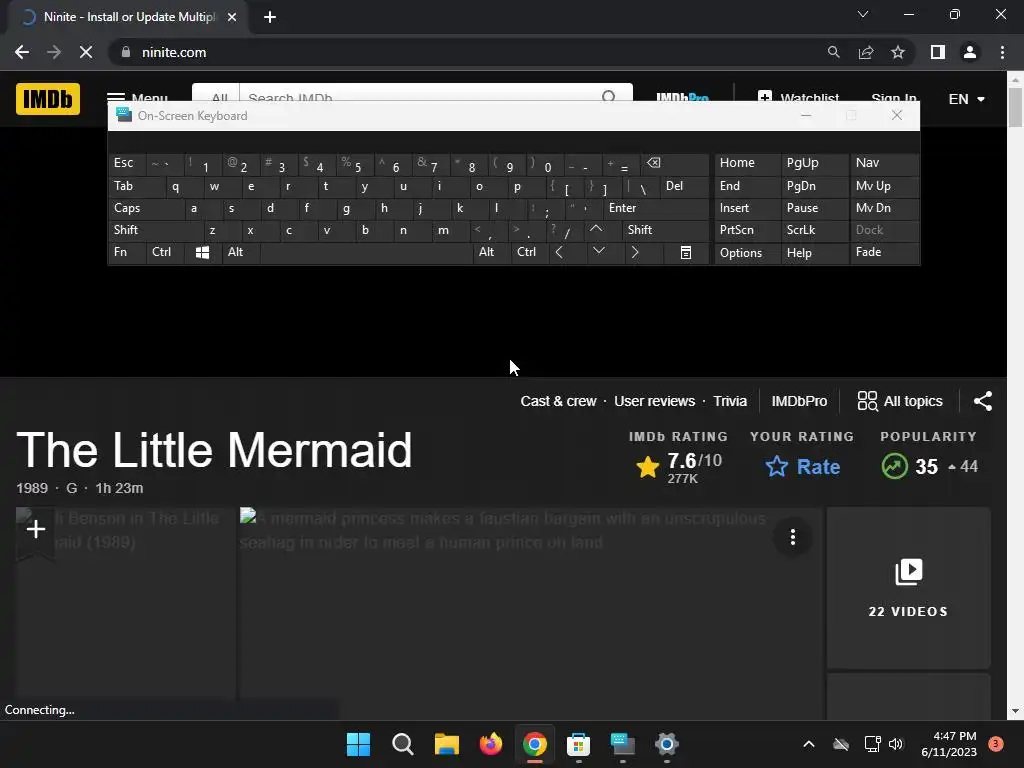Rate The Little Mermaid
This screenshot has height=768, width=1024.
click(802, 467)
